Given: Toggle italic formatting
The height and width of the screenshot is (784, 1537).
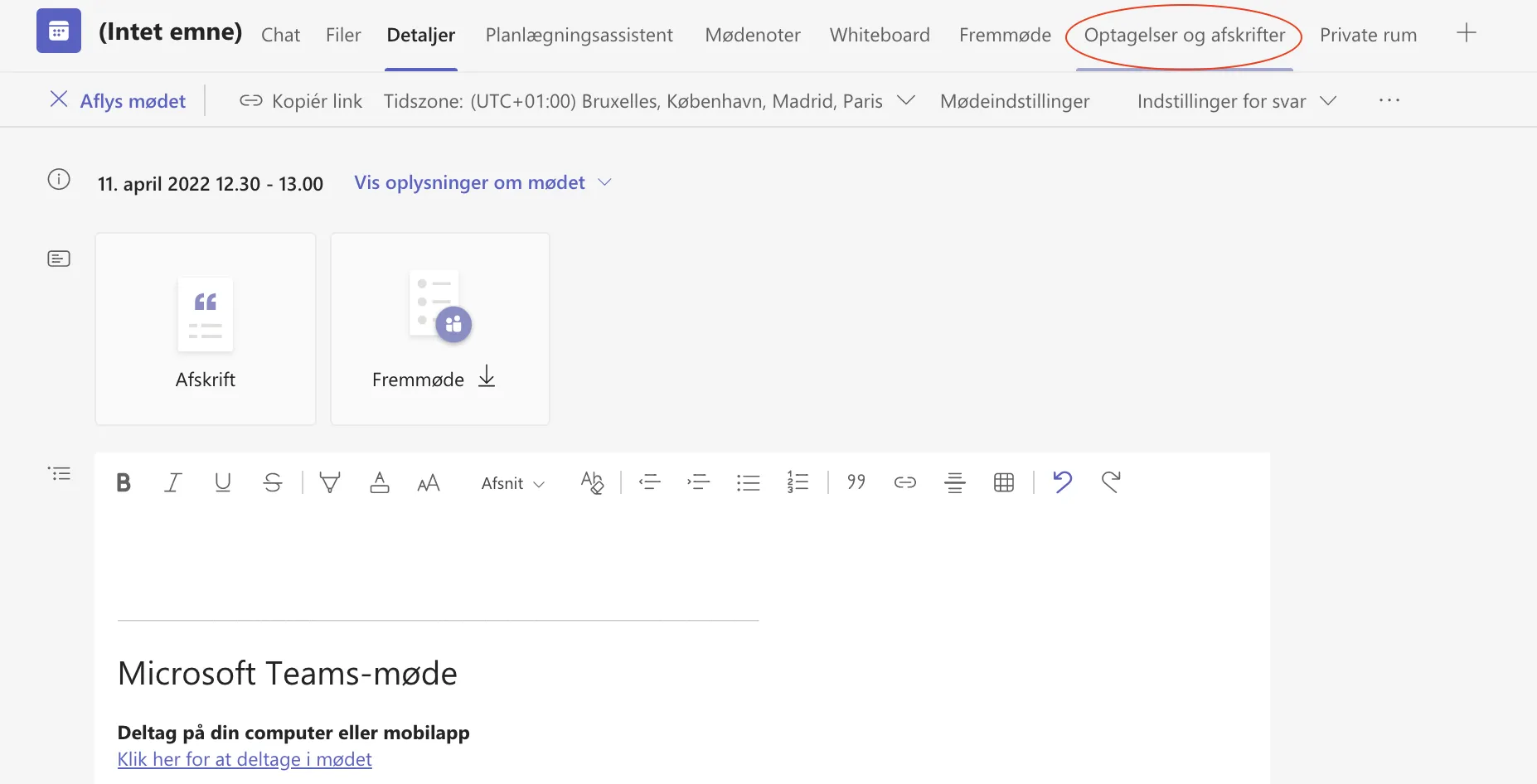Looking at the screenshot, I should pos(172,482).
